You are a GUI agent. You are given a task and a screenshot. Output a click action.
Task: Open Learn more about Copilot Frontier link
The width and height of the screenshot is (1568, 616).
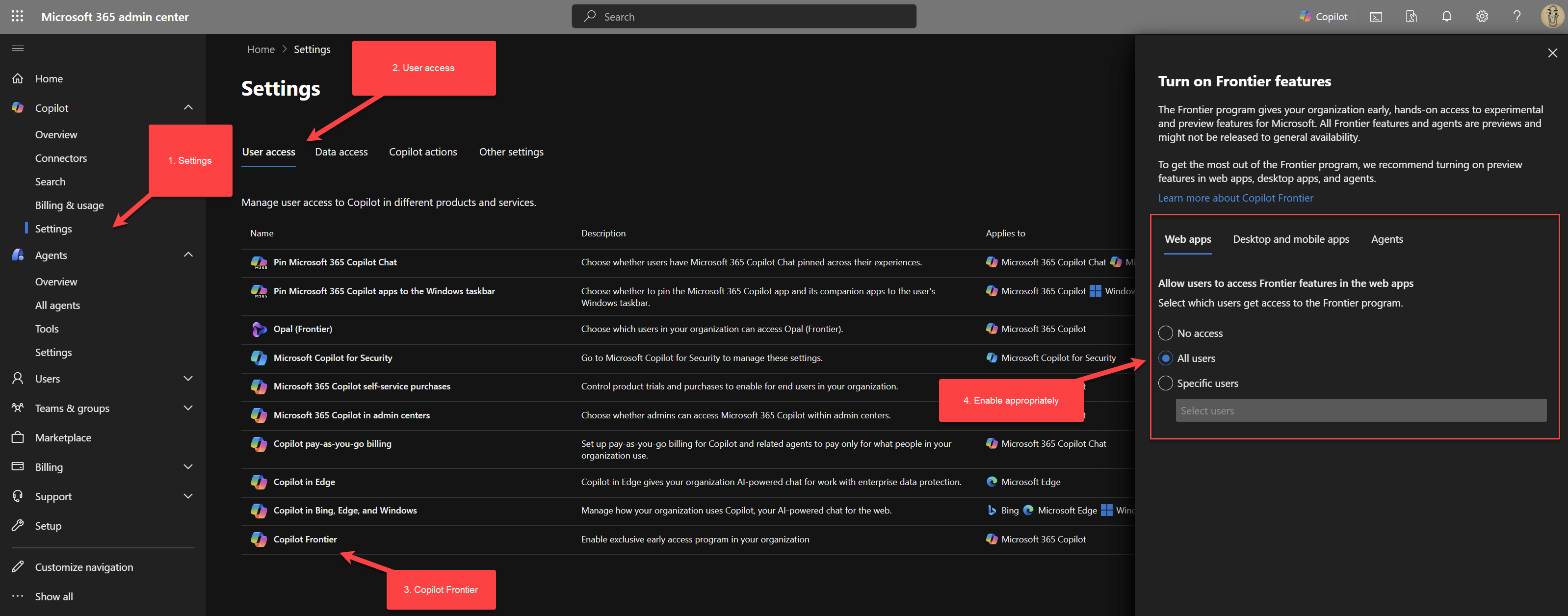click(1236, 197)
